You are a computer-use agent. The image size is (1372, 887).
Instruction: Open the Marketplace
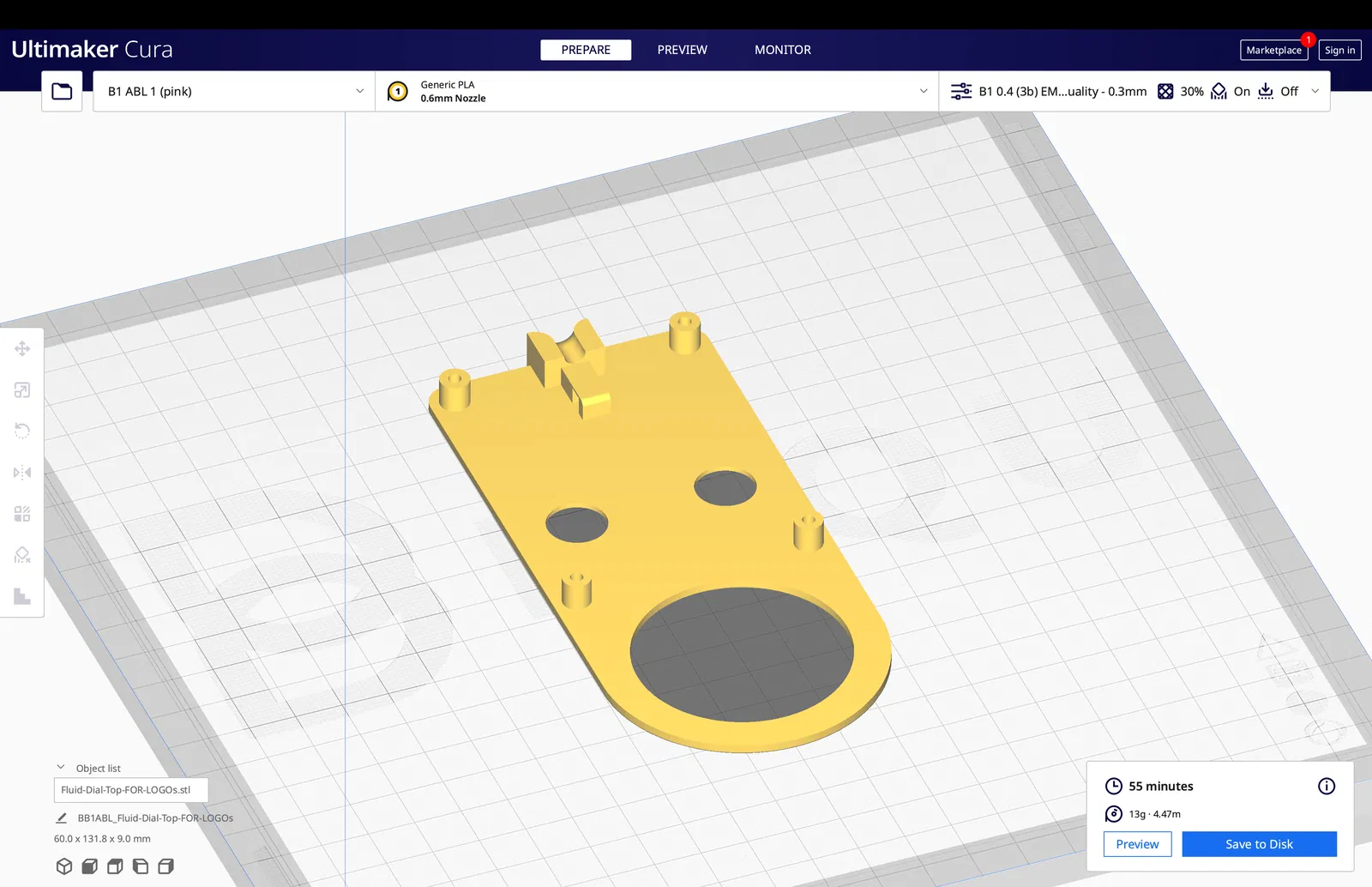tap(1273, 50)
